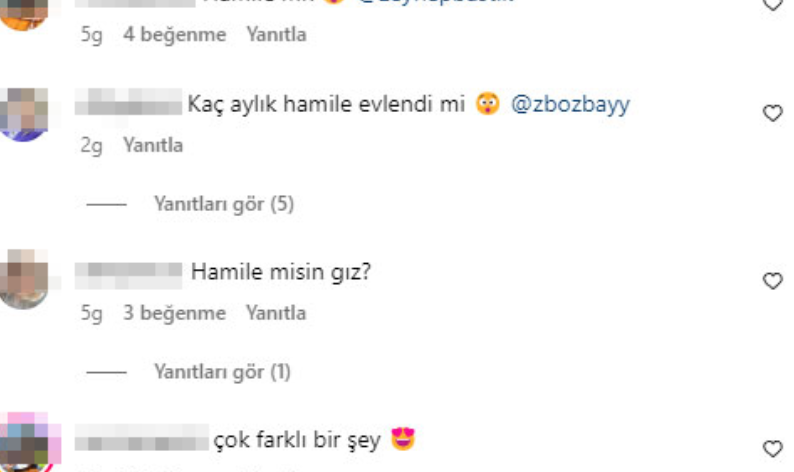The image size is (794, 472).
Task: Like the 'Hamile misin gız?' comment
Action: [x=773, y=281]
